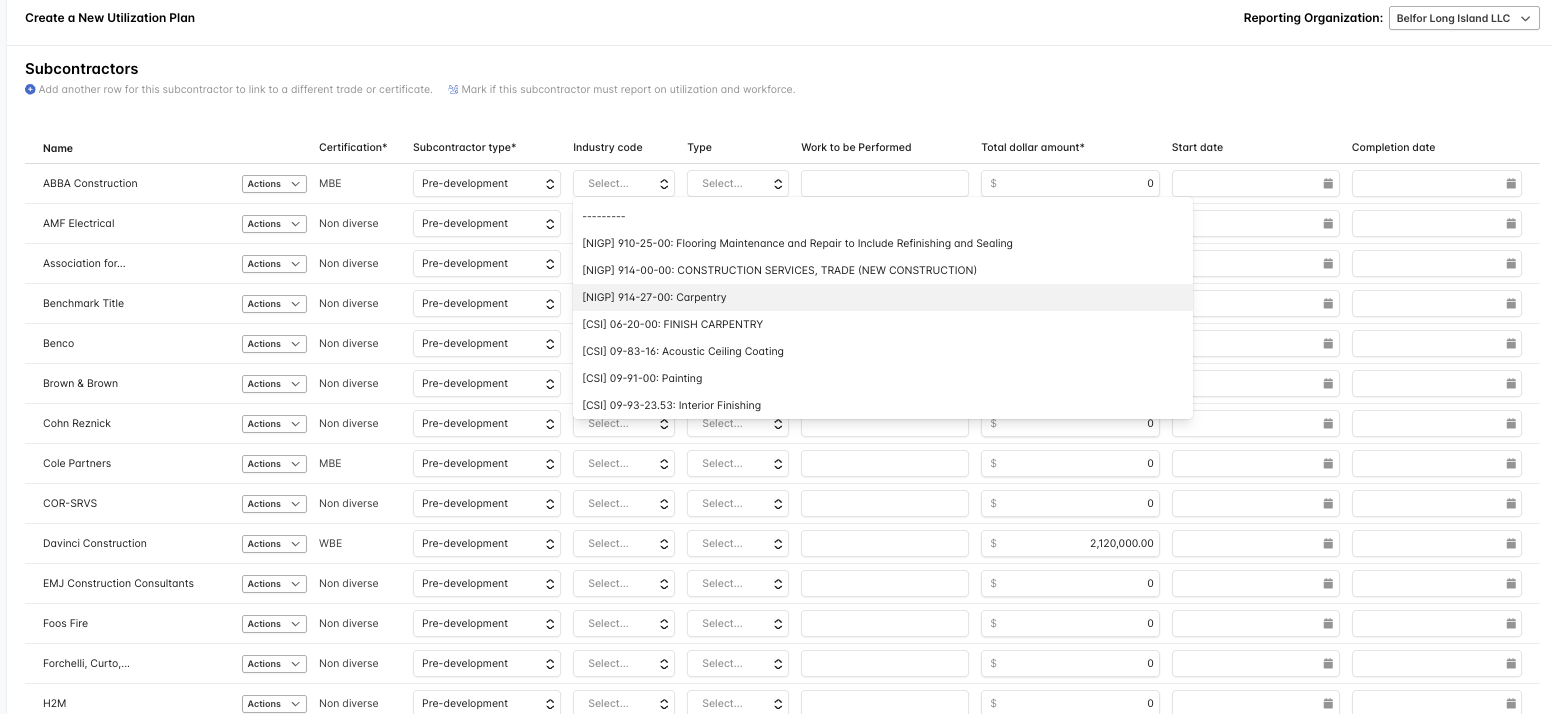Image resolution: width=1552 pixels, height=714 pixels.
Task: Open calendar icon in AMF Electrical completion date
Action: 1511,224
